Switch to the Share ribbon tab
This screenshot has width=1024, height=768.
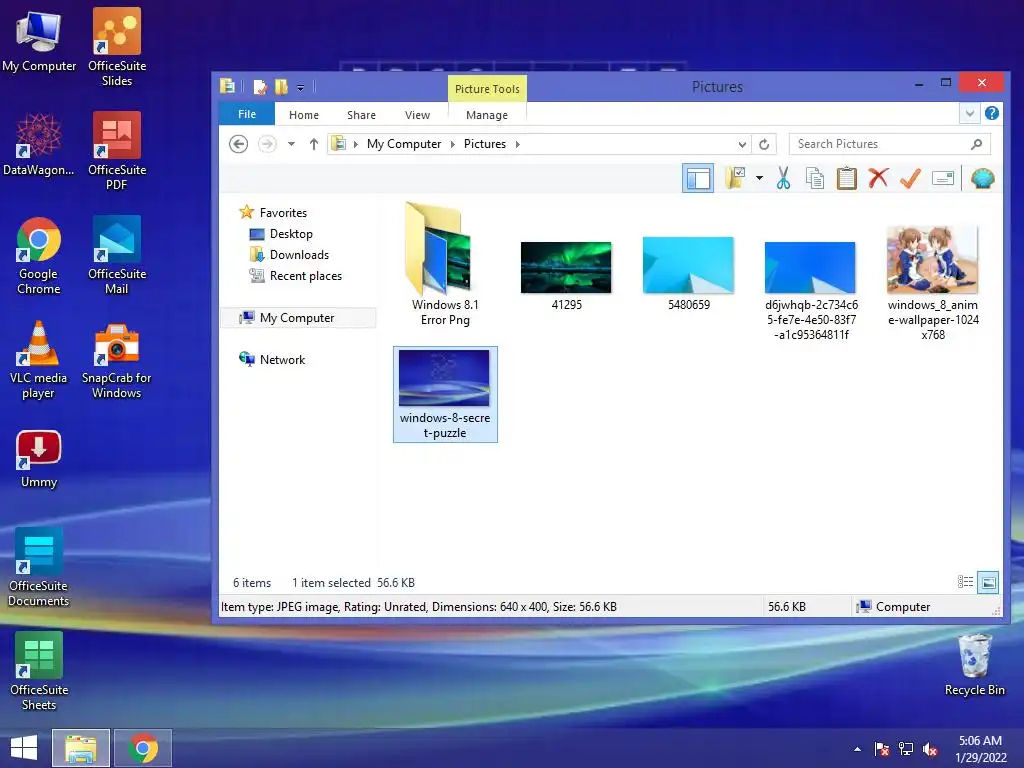click(x=361, y=115)
